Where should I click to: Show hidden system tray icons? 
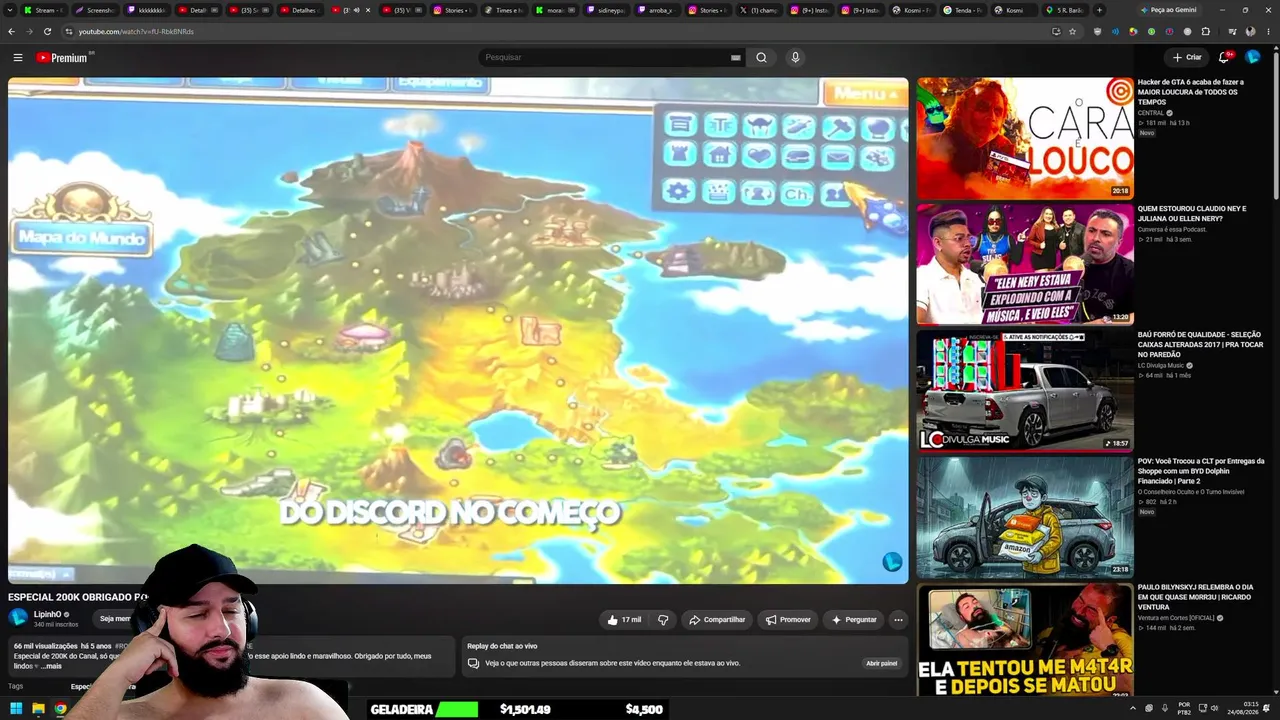pos(1133,709)
